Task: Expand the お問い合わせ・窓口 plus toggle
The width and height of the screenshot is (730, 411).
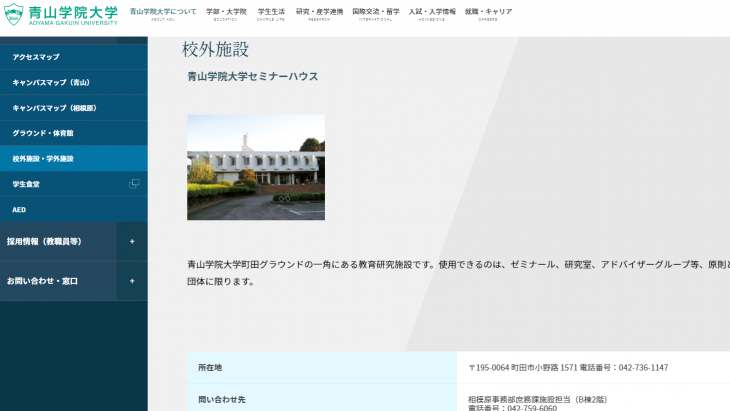Action: (x=132, y=281)
